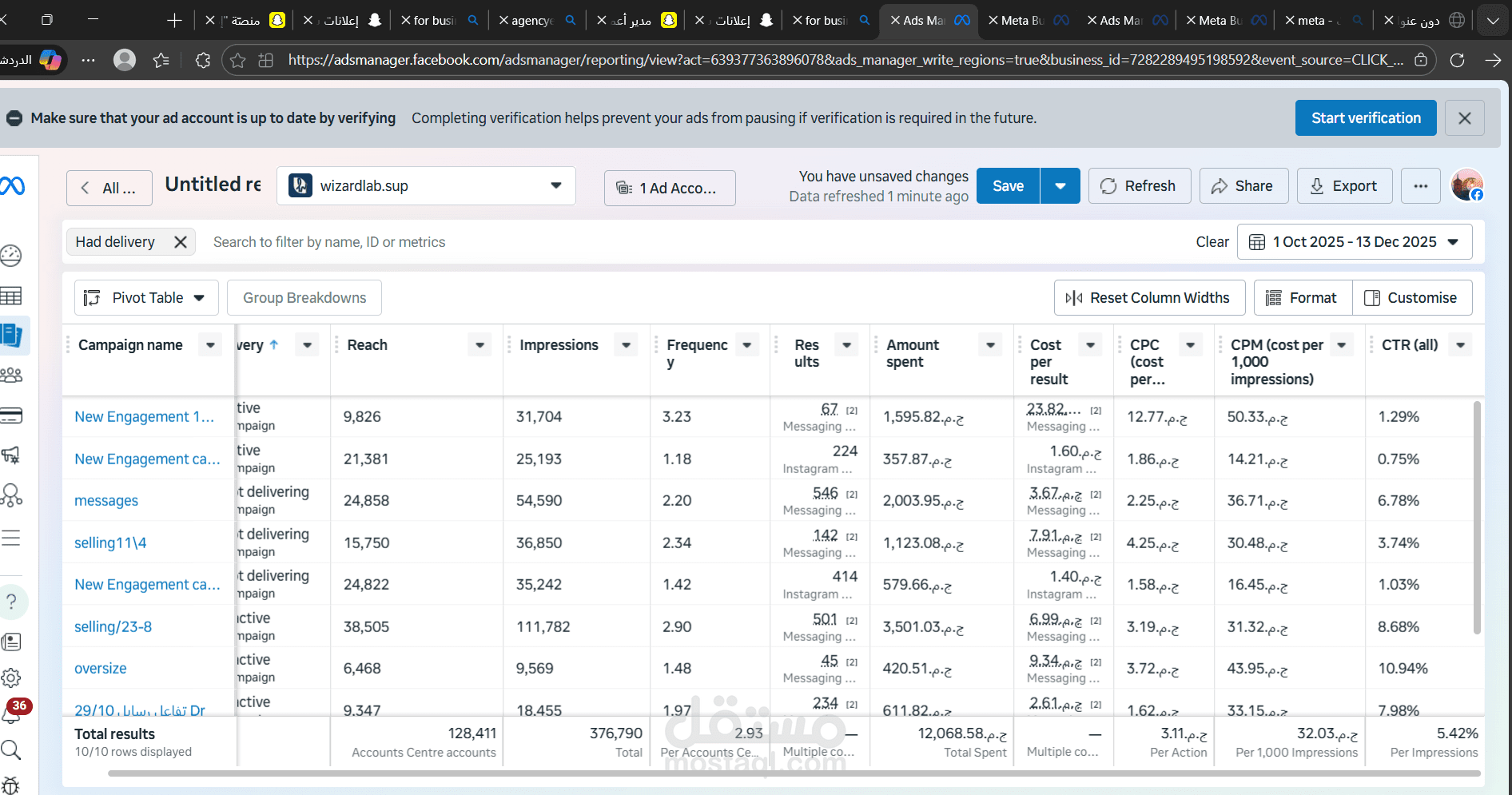Select the Meta Business Suite tab

tap(1020, 20)
